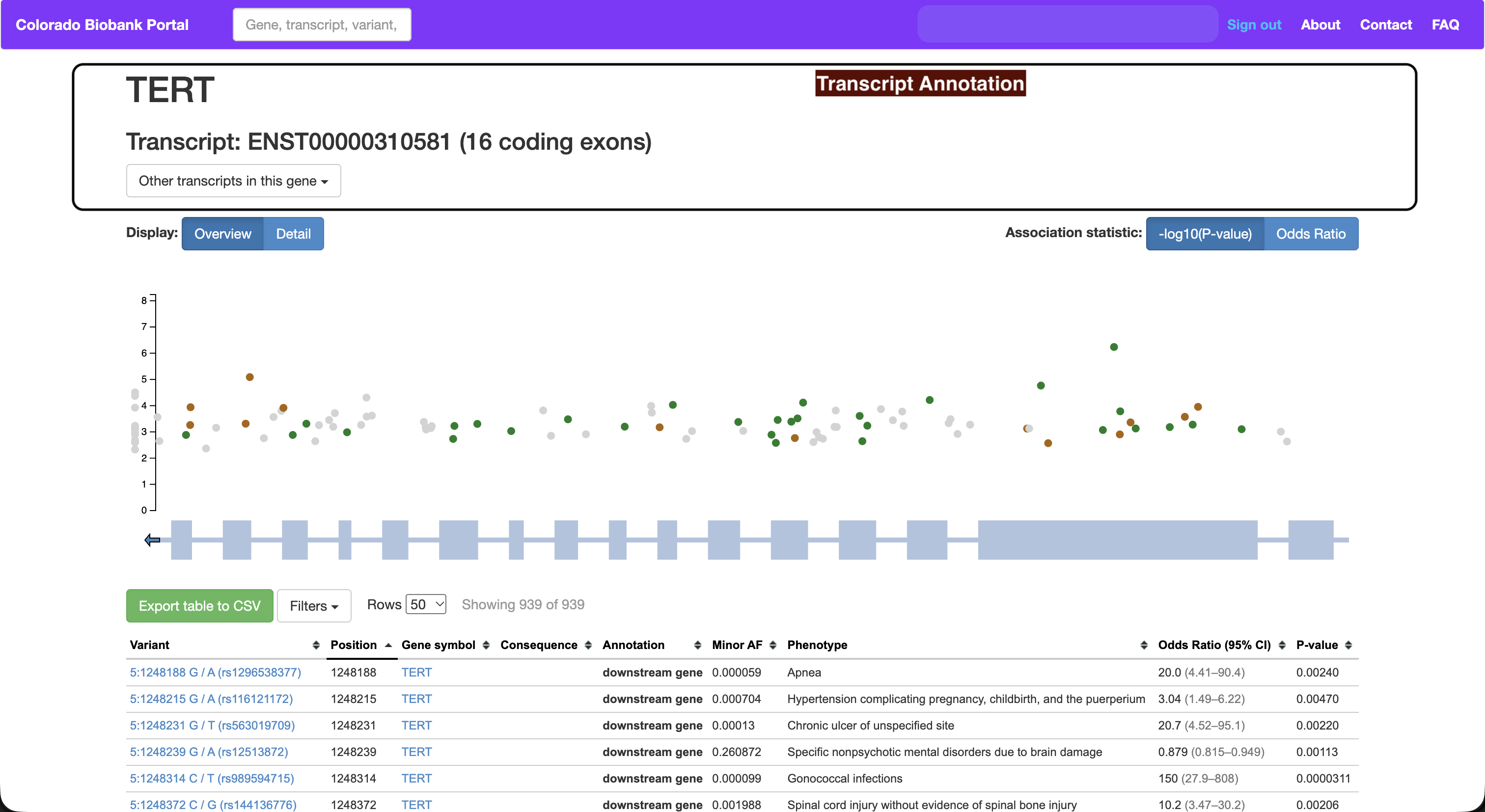
Task: Sort by Variant column arrows
Action: click(x=316, y=646)
